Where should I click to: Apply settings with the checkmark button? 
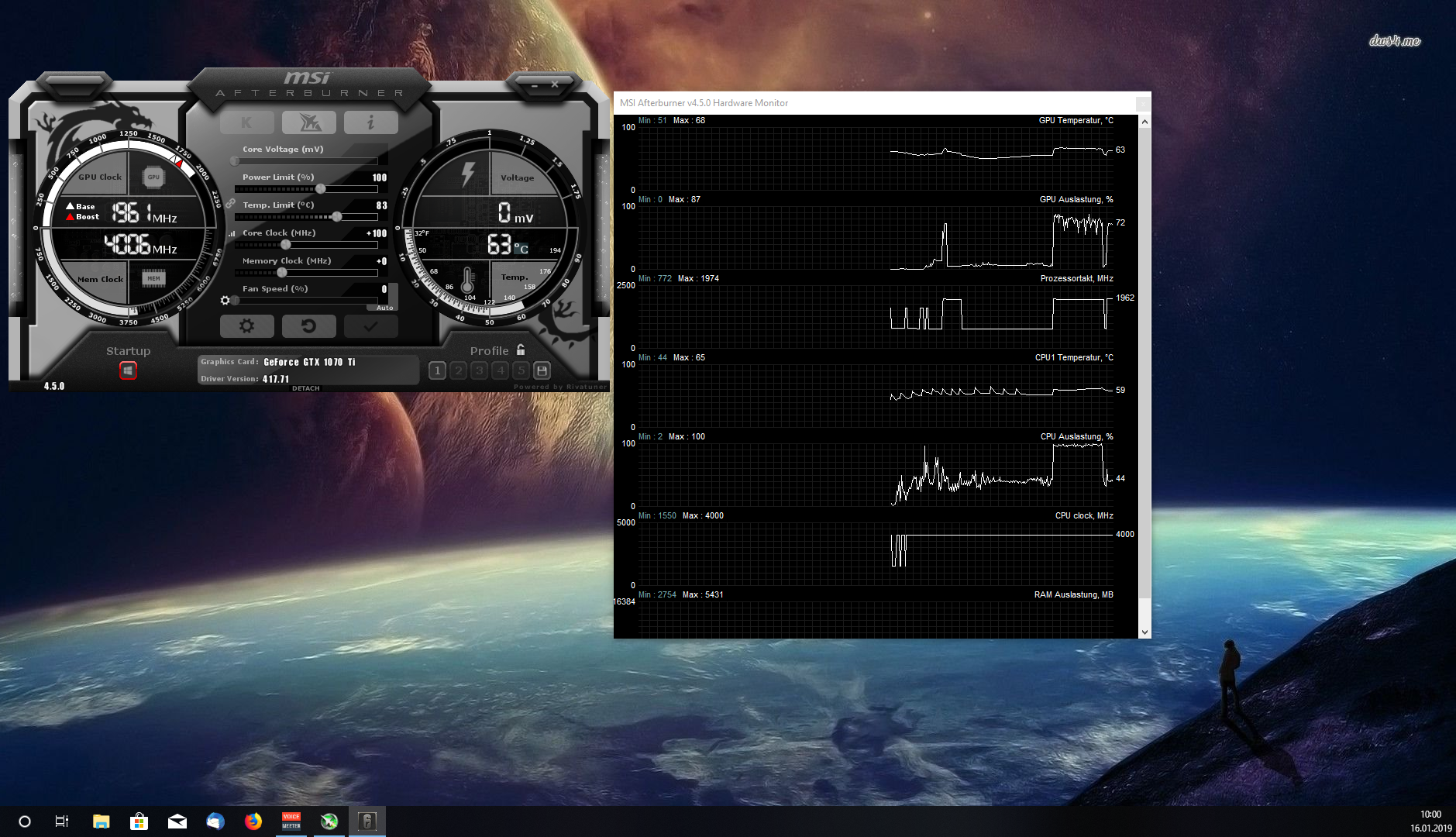point(370,326)
